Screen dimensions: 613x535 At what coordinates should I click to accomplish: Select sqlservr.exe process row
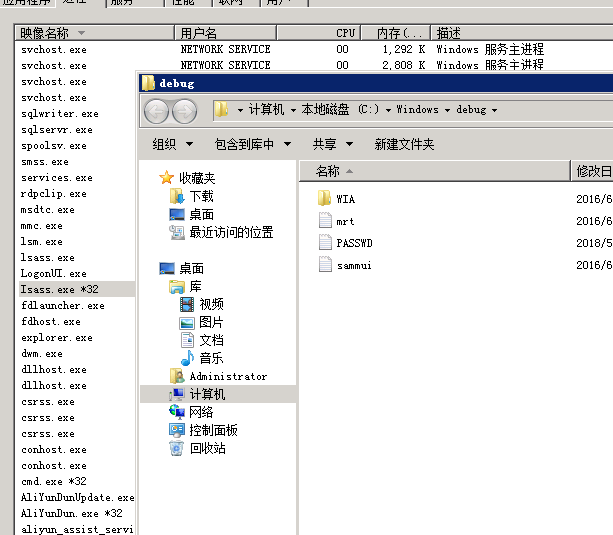(x=77, y=130)
